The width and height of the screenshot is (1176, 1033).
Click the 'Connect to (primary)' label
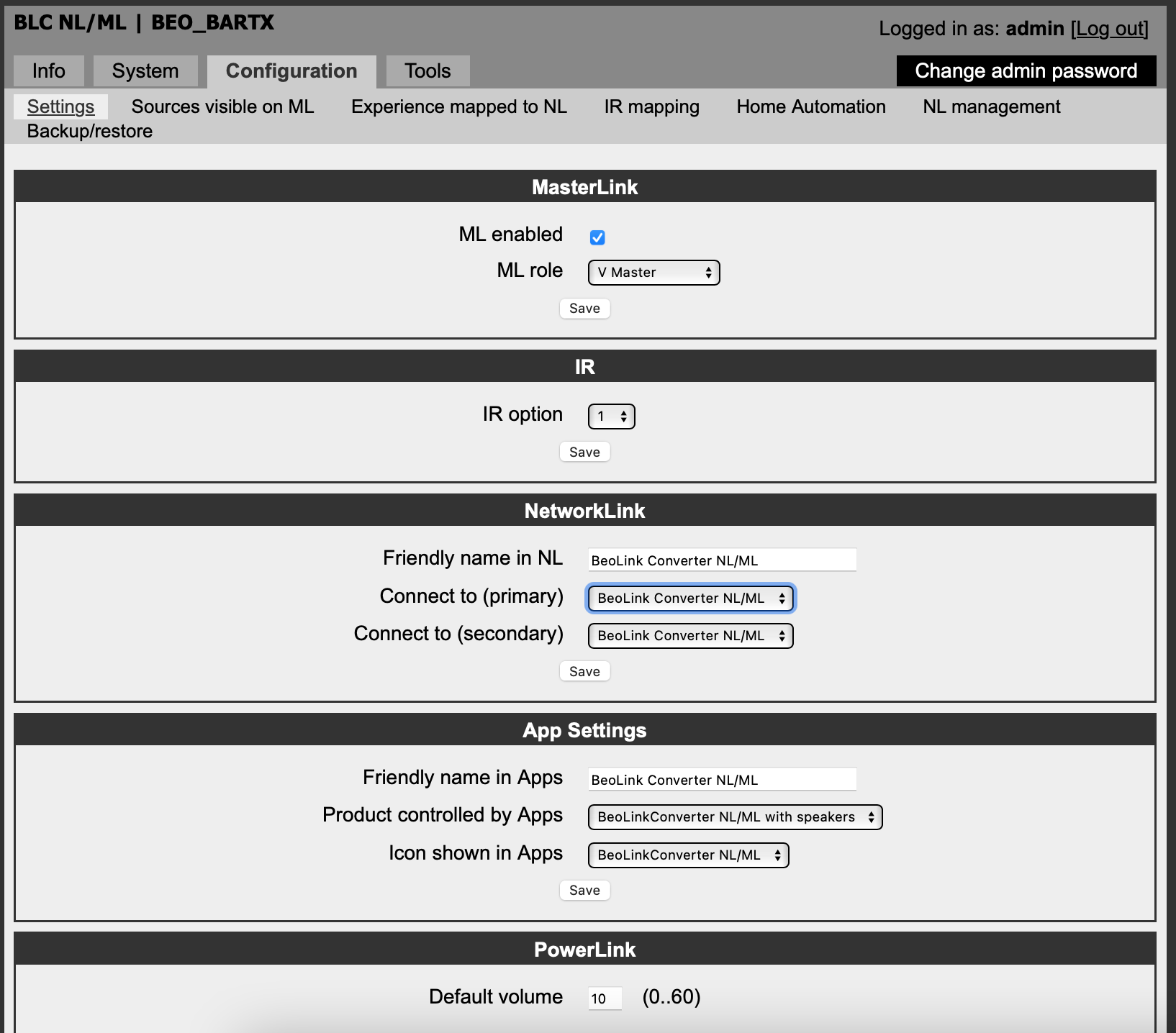472,596
